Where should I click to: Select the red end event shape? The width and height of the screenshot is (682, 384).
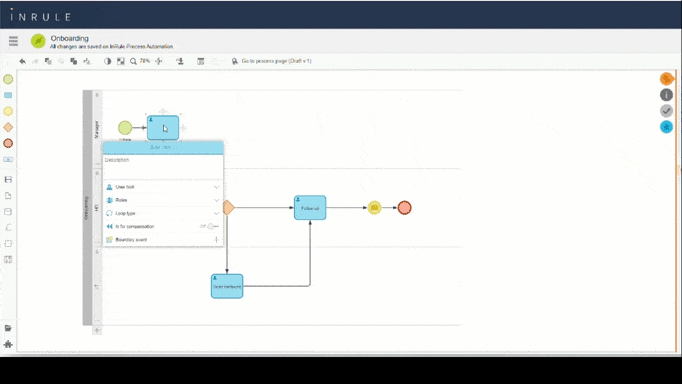[8, 143]
